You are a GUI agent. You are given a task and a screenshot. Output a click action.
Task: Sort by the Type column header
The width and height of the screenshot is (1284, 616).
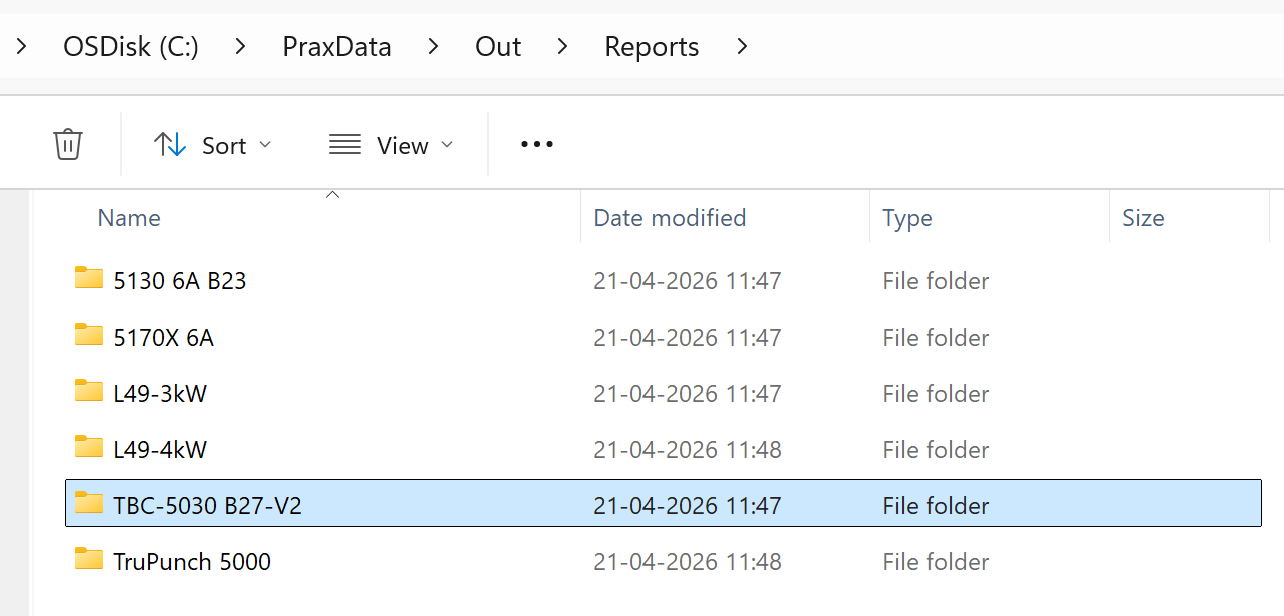907,218
